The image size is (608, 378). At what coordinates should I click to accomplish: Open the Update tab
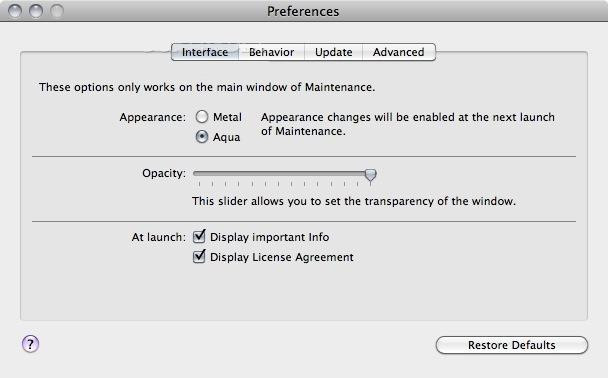pos(333,52)
